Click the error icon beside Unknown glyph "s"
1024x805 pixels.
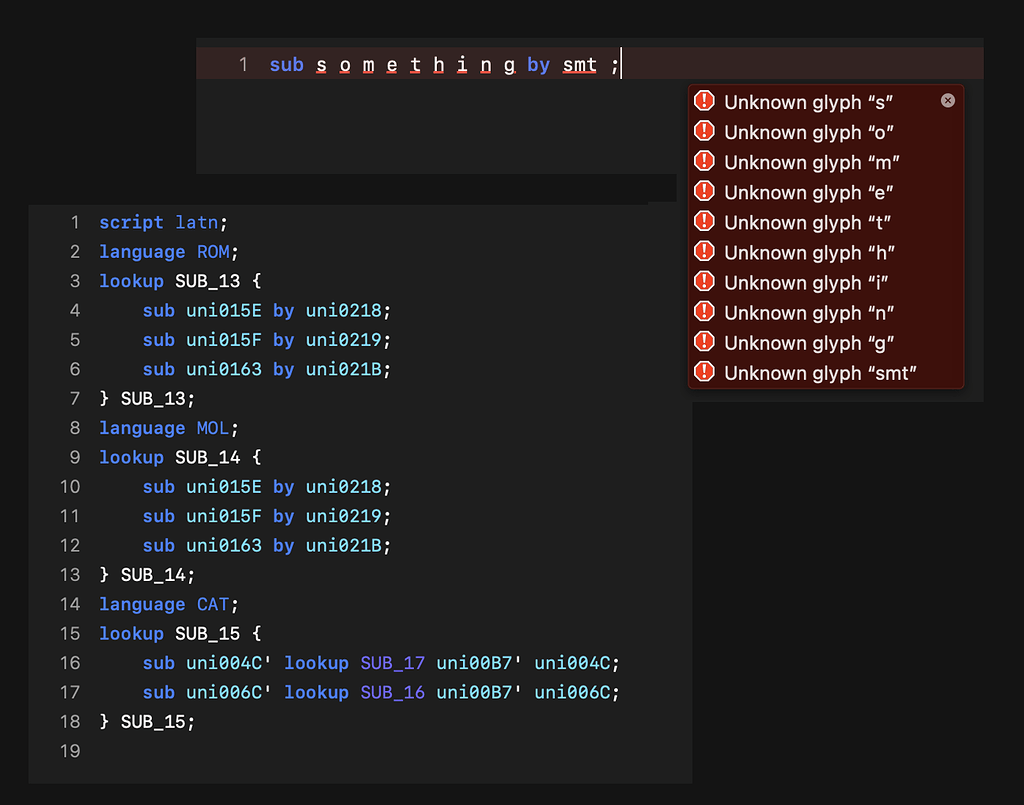point(704,101)
